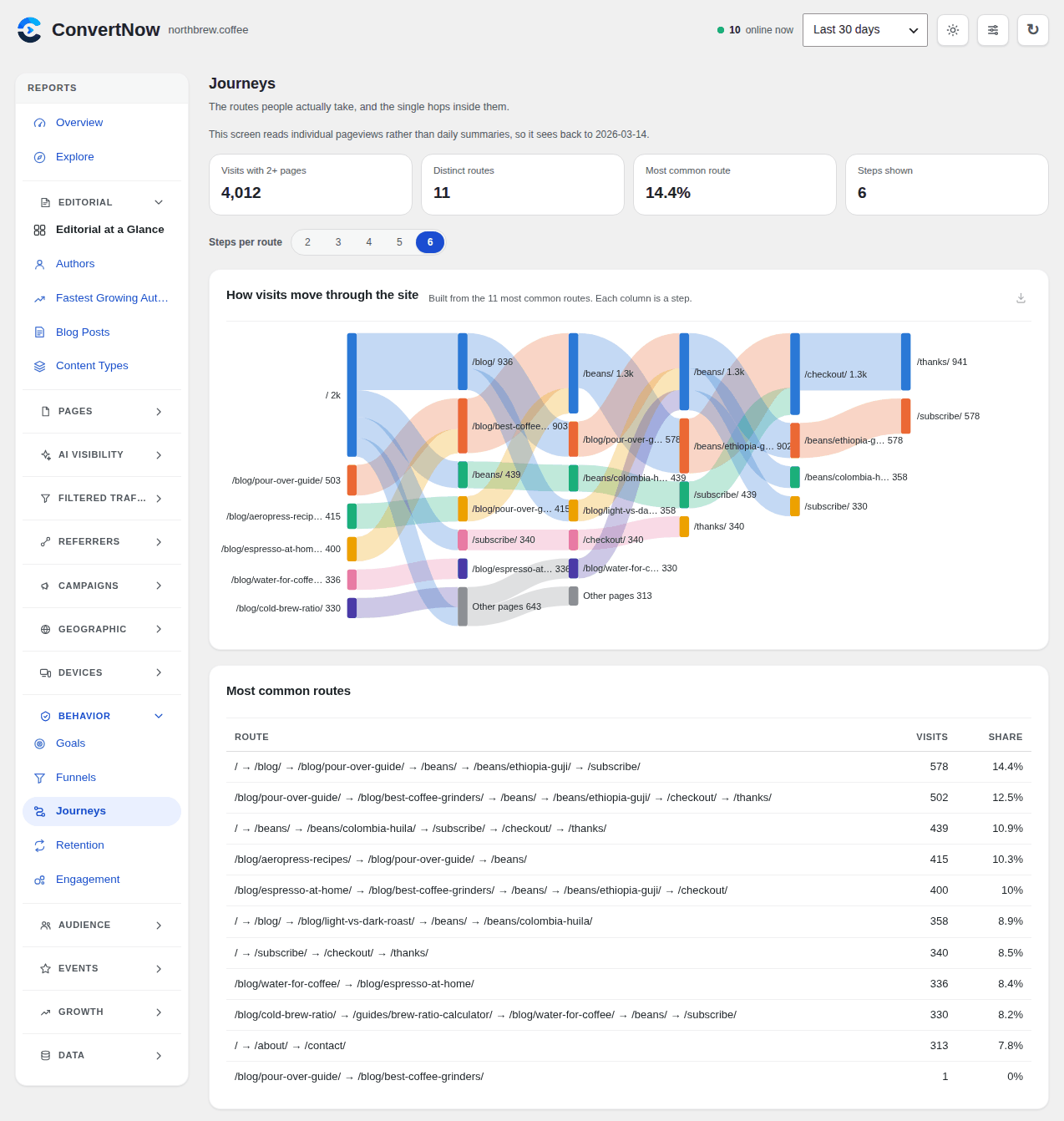This screenshot has height=1121, width=1064.
Task: Click the Content Types layers icon
Action: click(39, 366)
